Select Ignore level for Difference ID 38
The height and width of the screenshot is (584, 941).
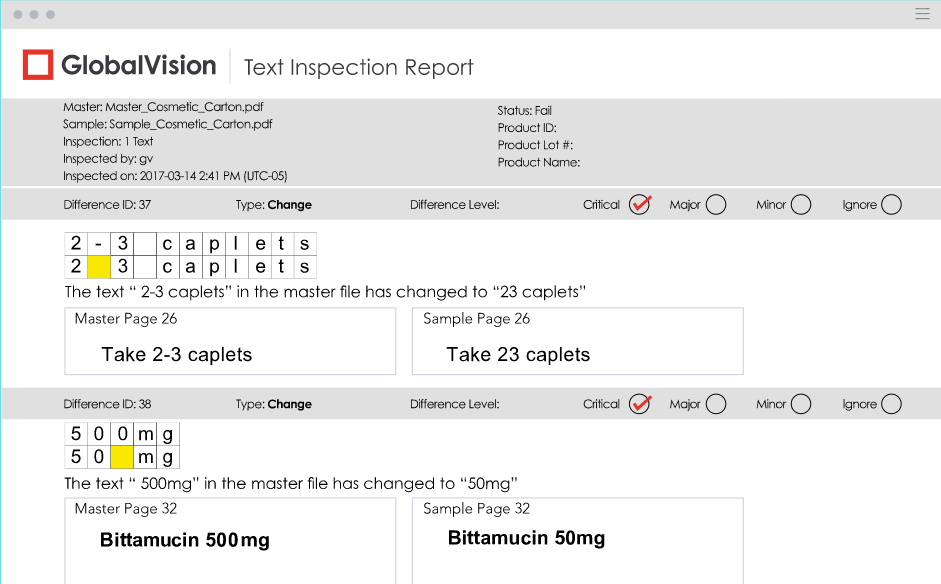(891, 404)
